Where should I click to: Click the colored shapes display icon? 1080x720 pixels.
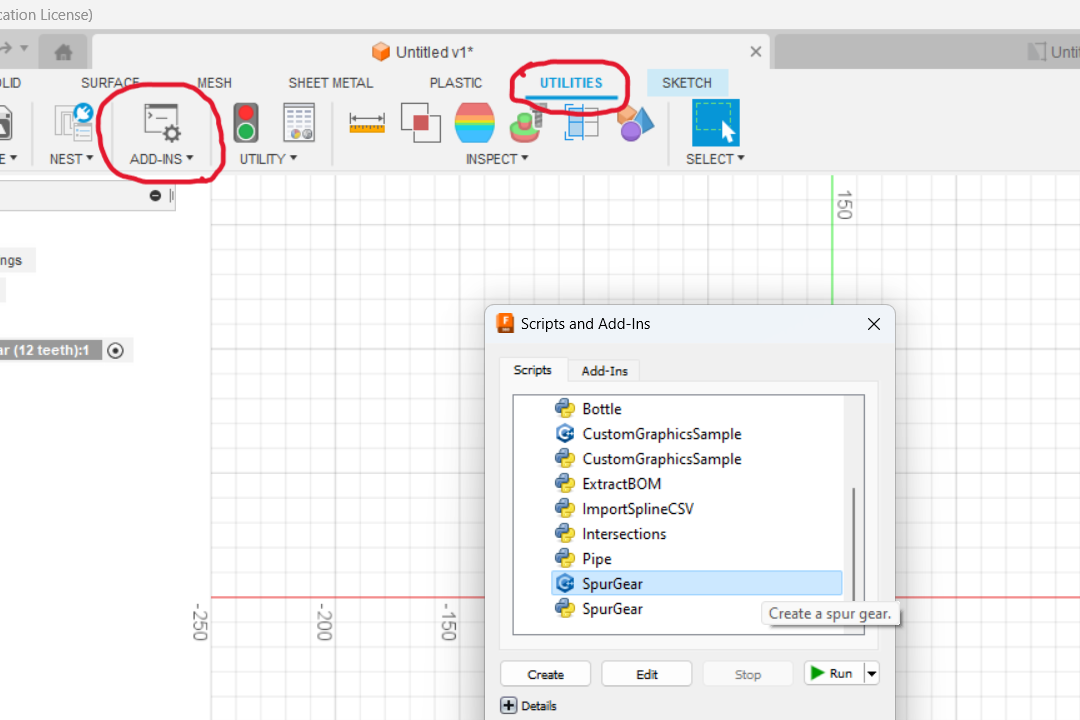pos(635,124)
